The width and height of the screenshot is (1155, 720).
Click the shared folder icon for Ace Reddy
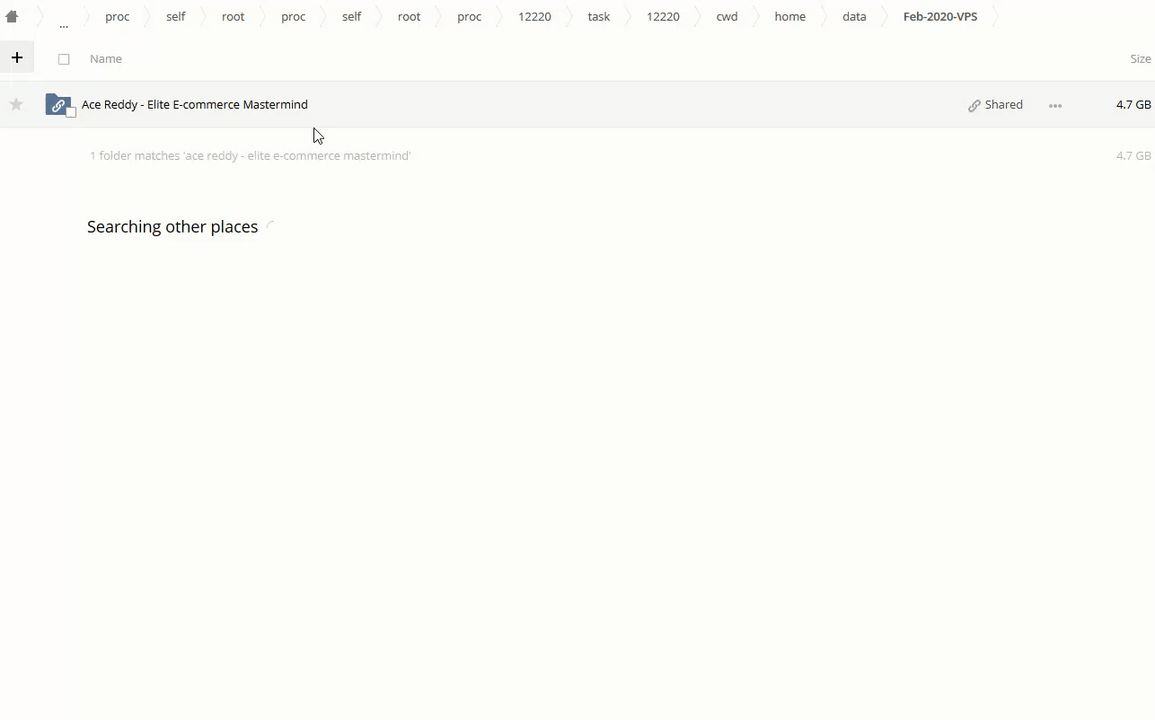pyautogui.click(x=57, y=104)
